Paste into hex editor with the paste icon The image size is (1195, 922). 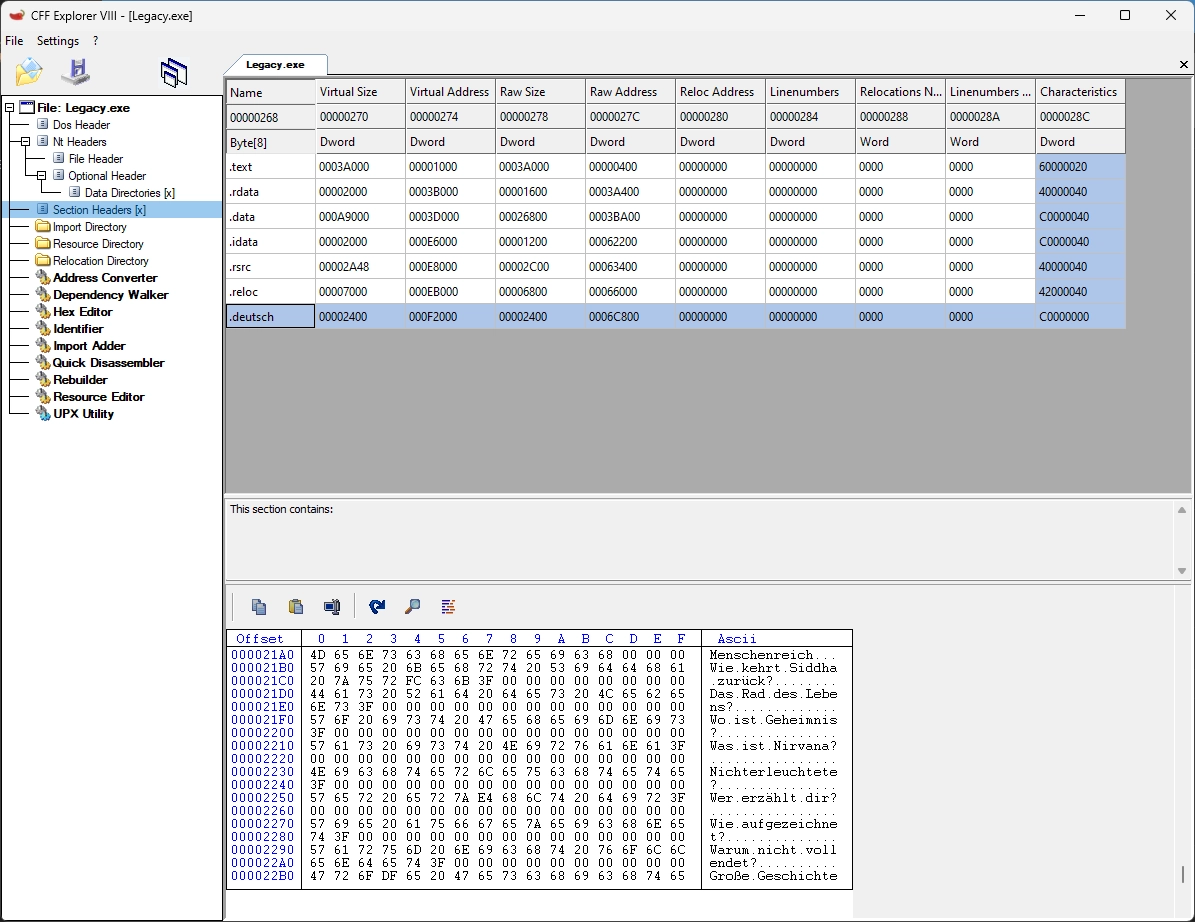[x=296, y=607]
